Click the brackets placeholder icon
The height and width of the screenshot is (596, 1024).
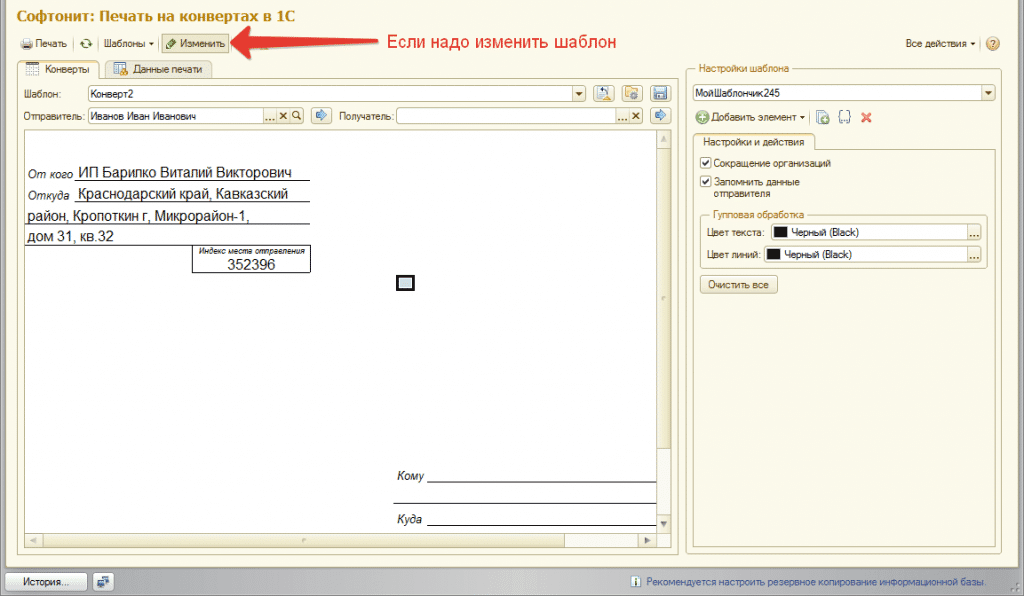pyautogui.click(x=844, y=118)
